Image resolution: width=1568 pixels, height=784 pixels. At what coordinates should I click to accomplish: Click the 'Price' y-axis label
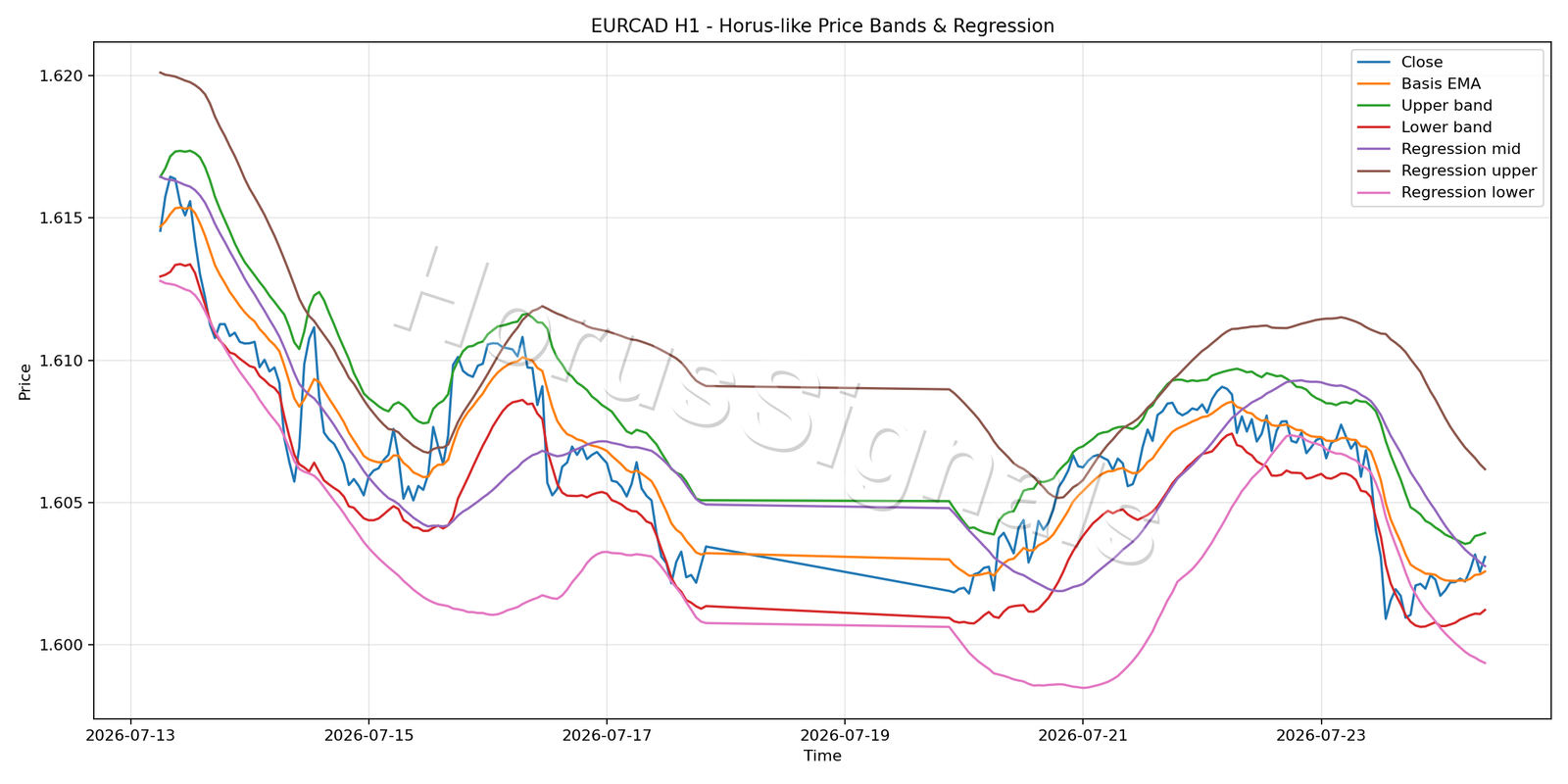25,381
